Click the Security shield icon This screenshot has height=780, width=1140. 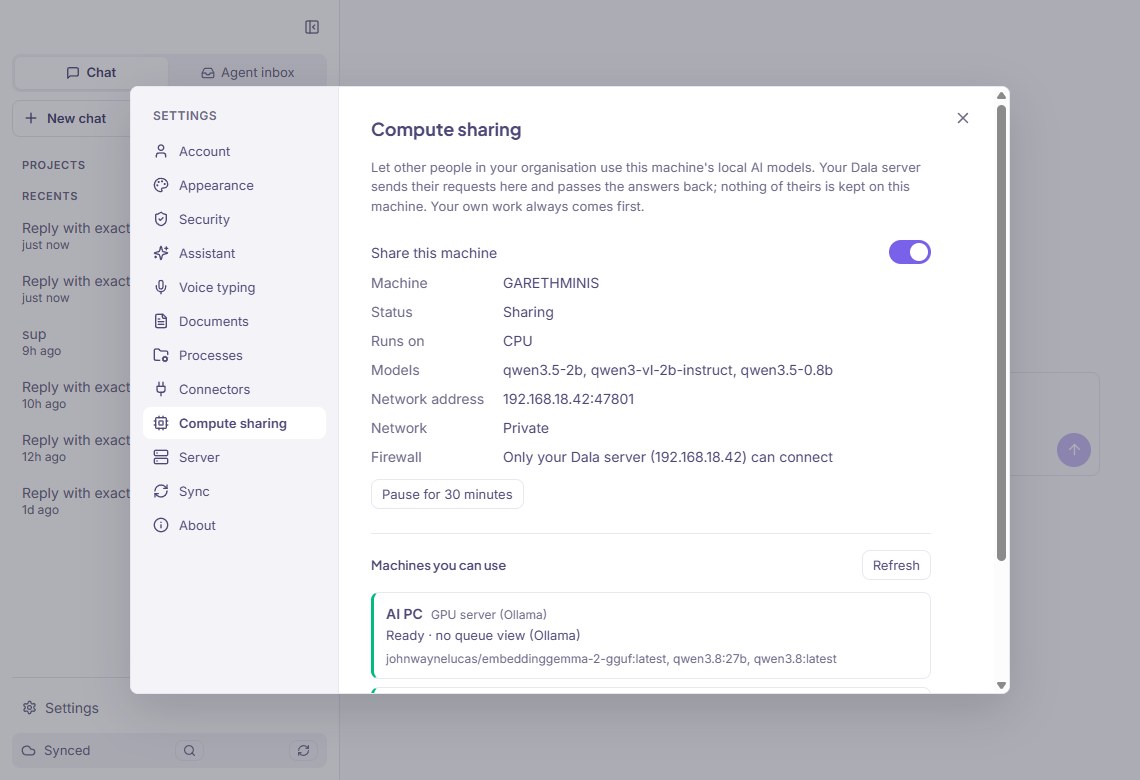[x=161, y=220]
